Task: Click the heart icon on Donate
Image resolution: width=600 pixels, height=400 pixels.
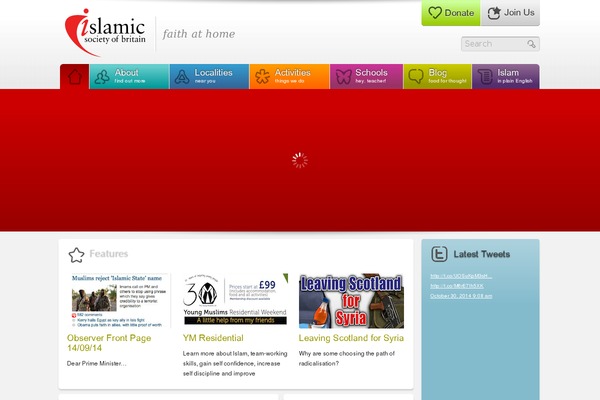Action: point(435,13)
